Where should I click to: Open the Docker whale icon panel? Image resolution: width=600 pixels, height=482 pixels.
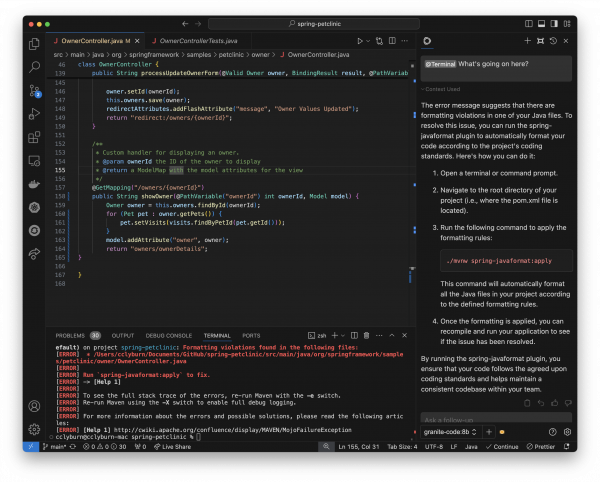(x=35, y=183)
